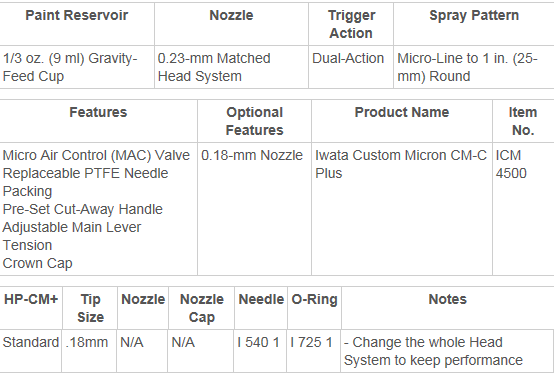Image resolution: width=554 pixels, height=374 pixels.
Task: Click the Tip Size column header
Action: (x=90, y=308)
